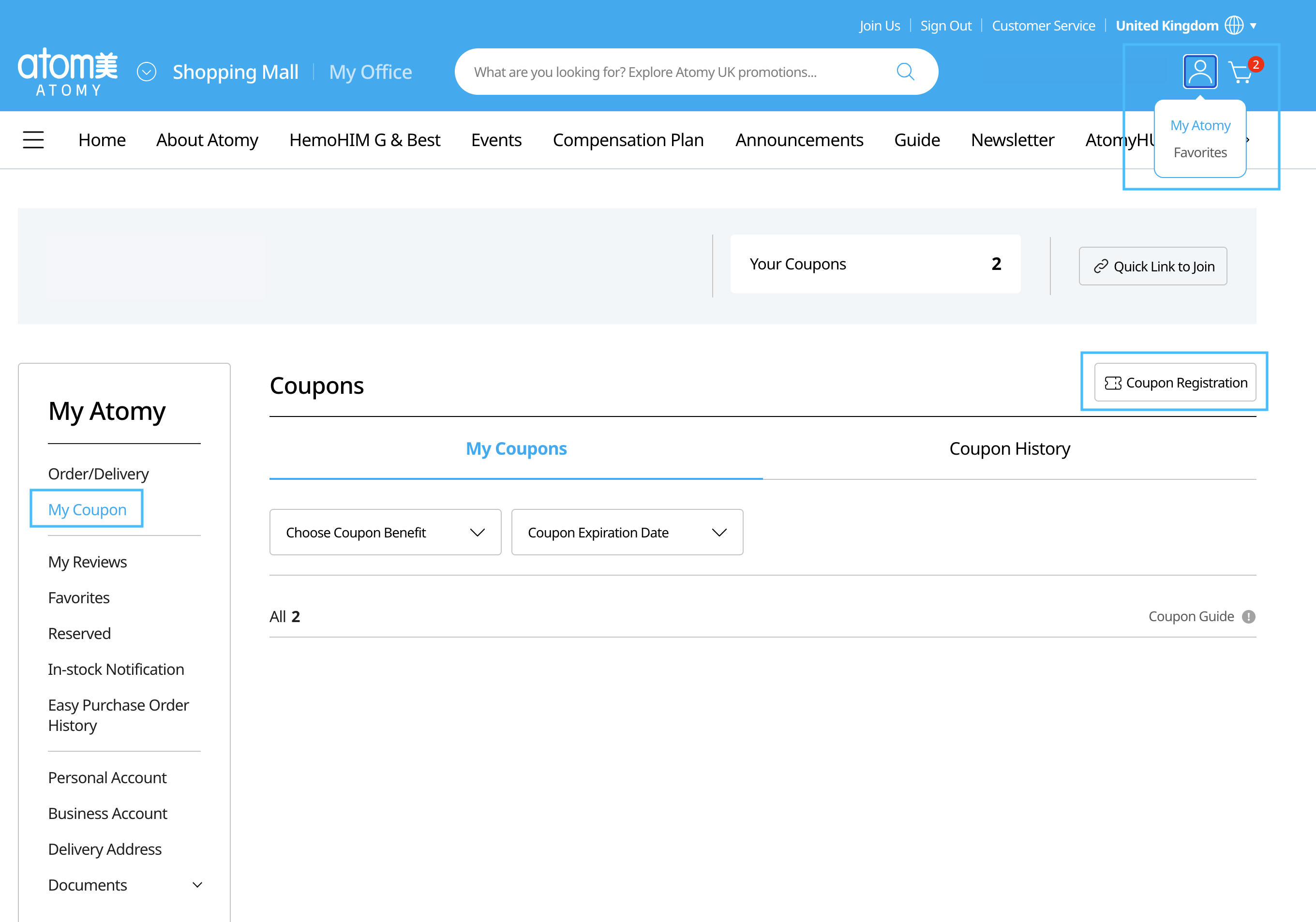Expand the Documents sidebar section
The height and width of the screenshot is (922, 1316).
pos(197,885)
